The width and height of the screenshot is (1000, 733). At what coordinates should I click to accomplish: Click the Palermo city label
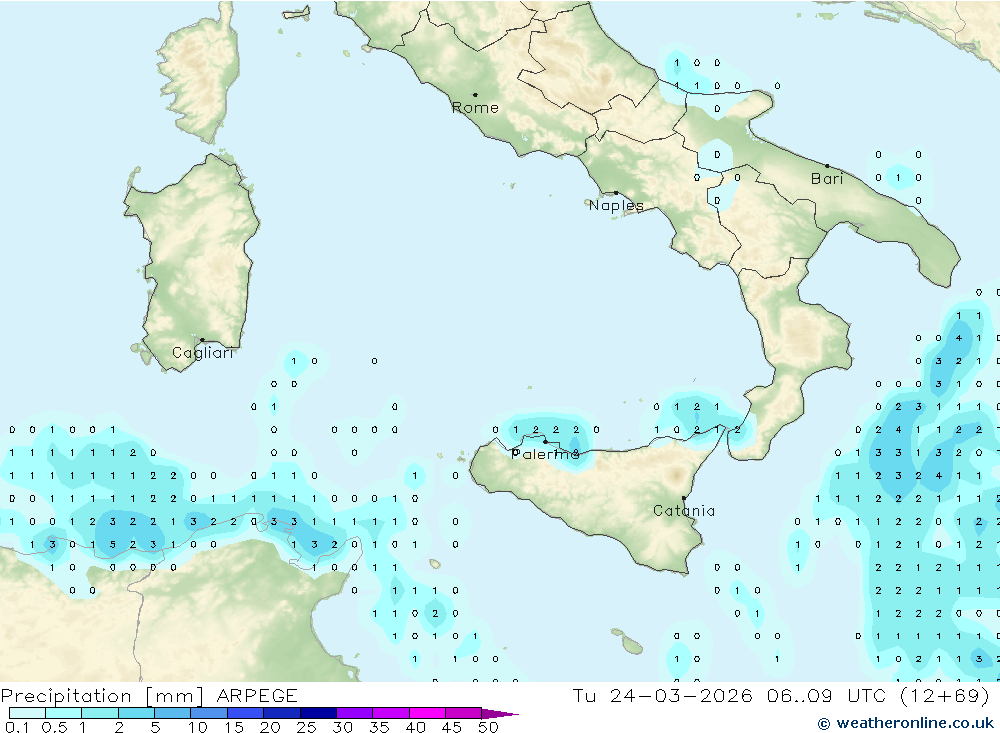545,454
